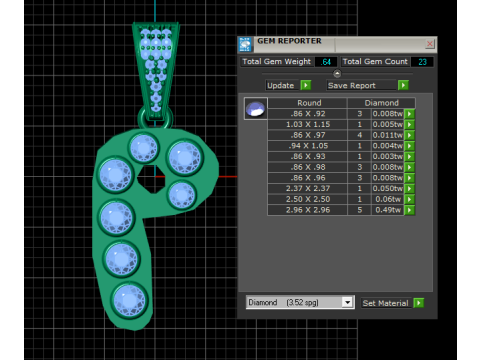Image resolution: width=480 pixels, height=360 pixels.
Task: Select the 1.03 X 1.15 size cell
Action: coord(308,124)
